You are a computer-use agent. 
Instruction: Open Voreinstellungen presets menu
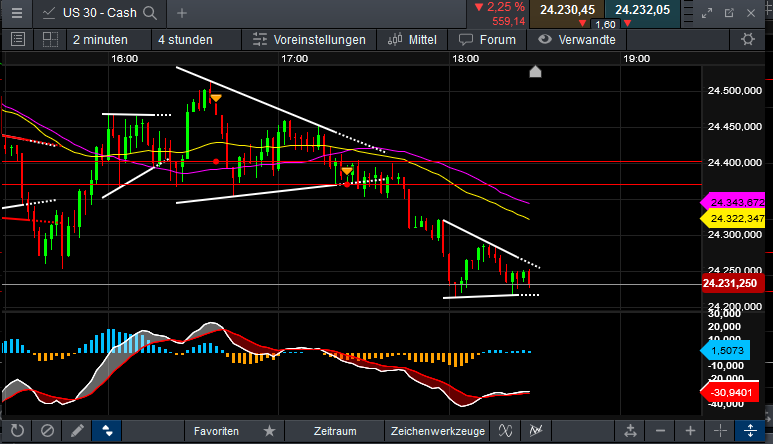pyautogui.click(x=309, y=40)
